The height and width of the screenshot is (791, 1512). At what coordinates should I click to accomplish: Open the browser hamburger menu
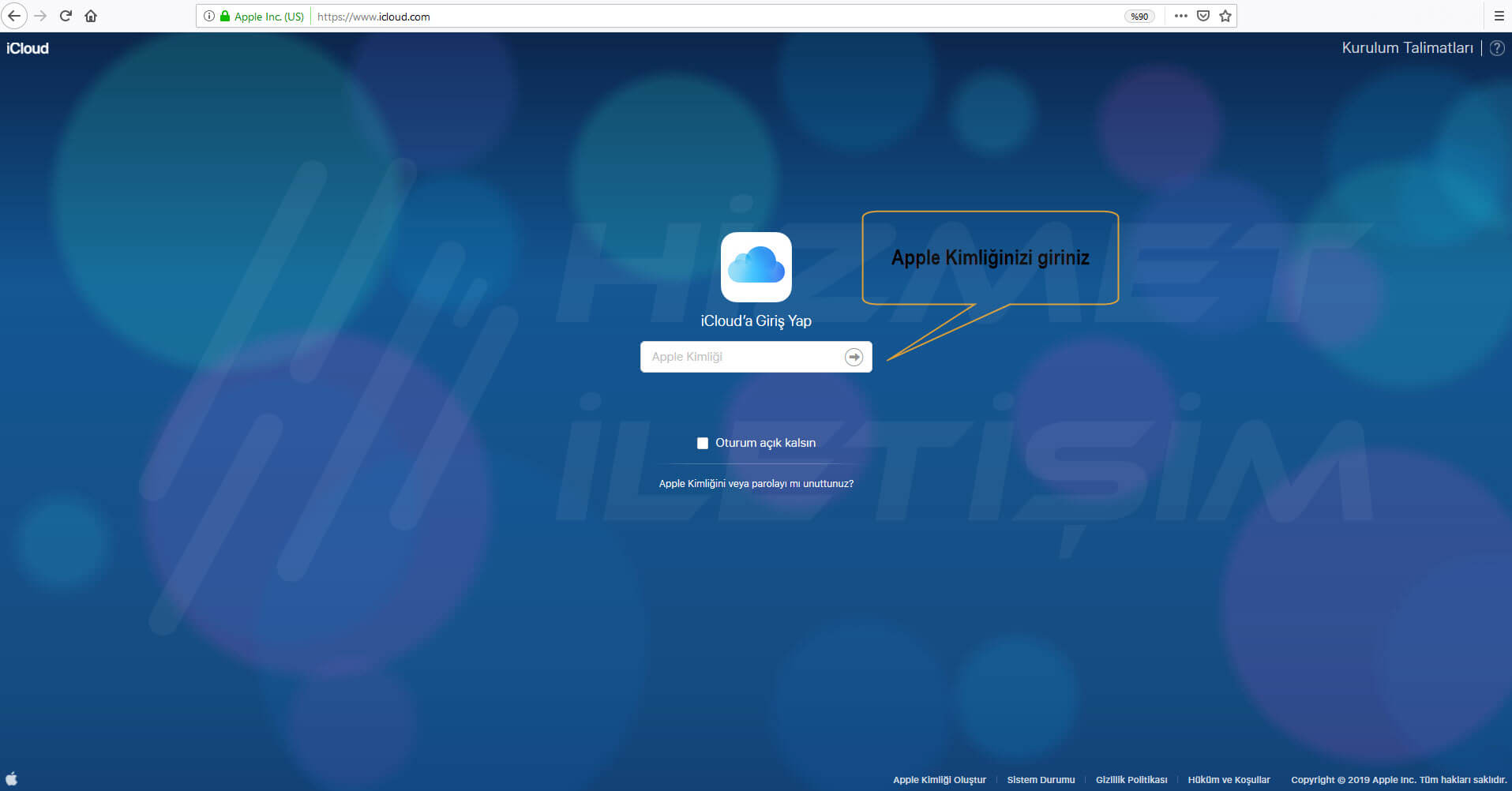point(1499,16)
